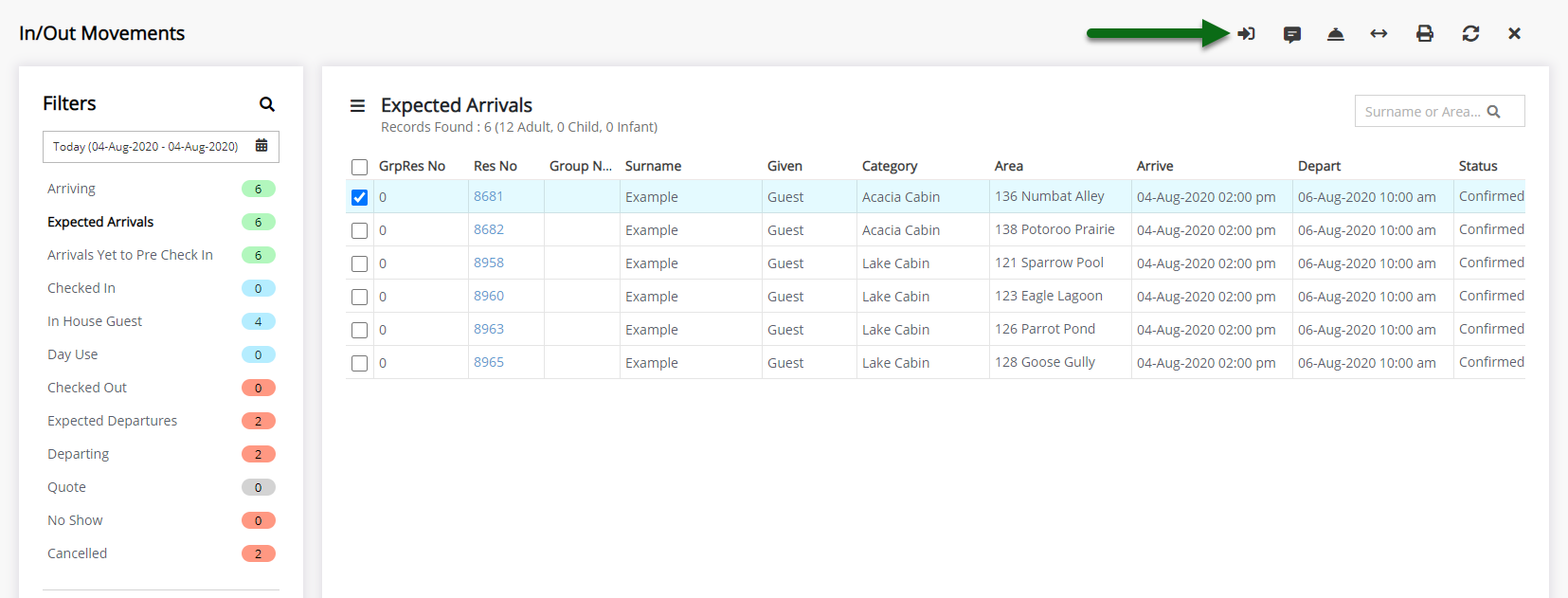Screen dimensions: 1568x598
Task: Uncheck the checkbox for reservation 8681
Action: coord(359,197)
